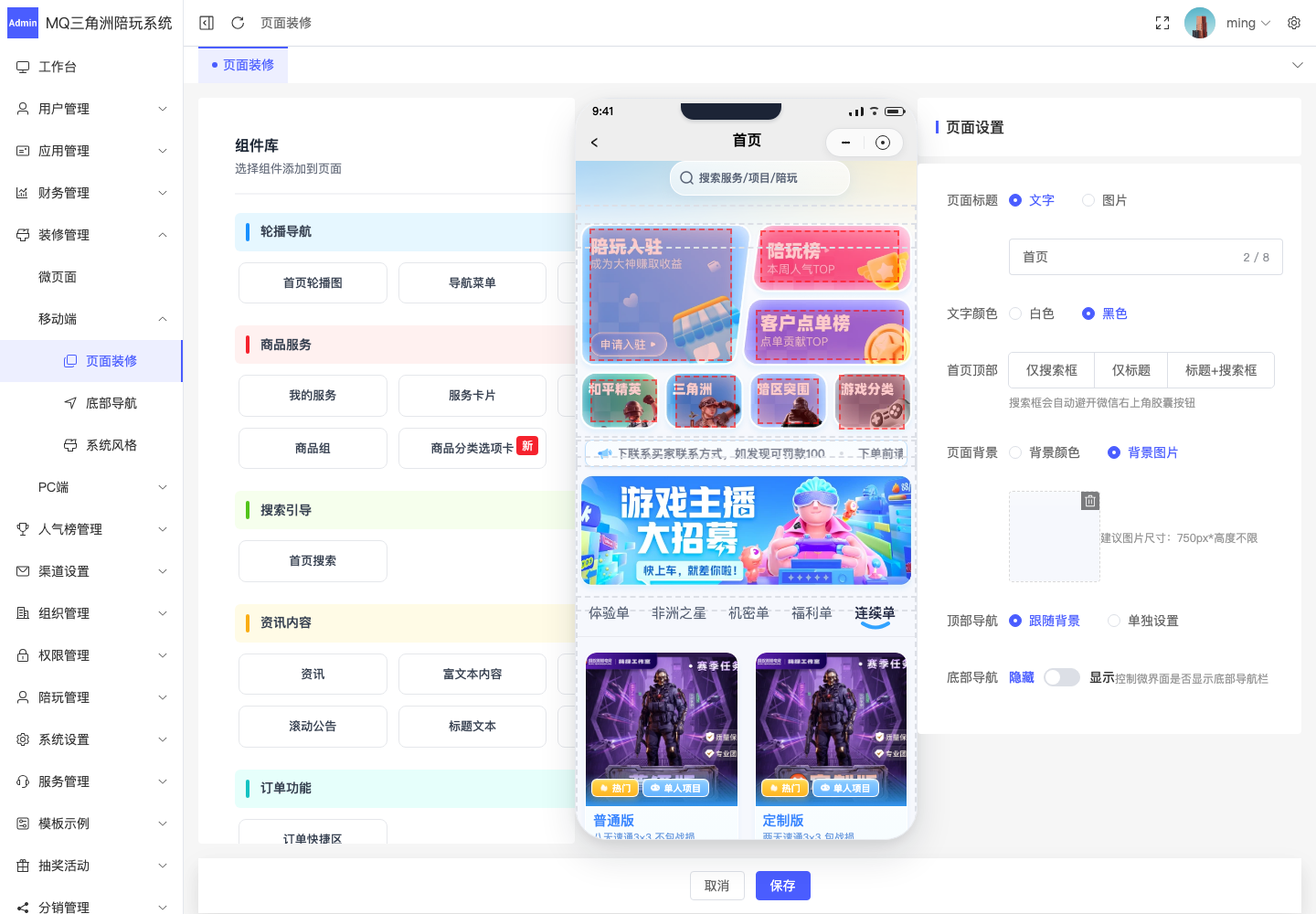Click the 取消 button

pos(717,886)
